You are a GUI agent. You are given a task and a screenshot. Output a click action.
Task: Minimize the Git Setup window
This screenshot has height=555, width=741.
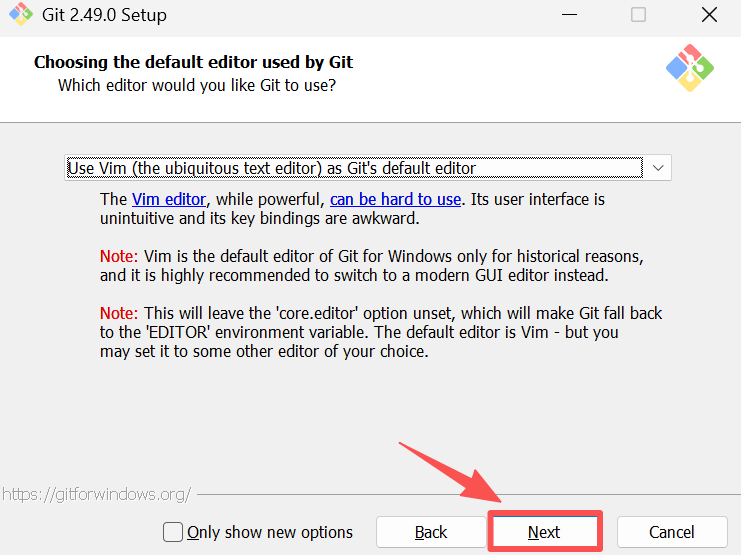click(569, 15)
